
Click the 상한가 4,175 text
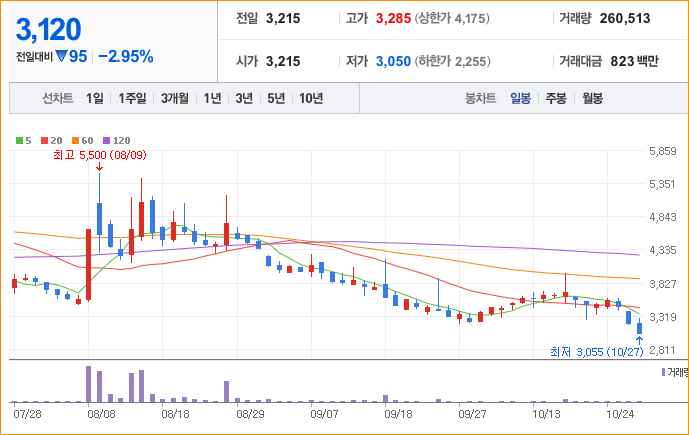(x=452, y=18)
